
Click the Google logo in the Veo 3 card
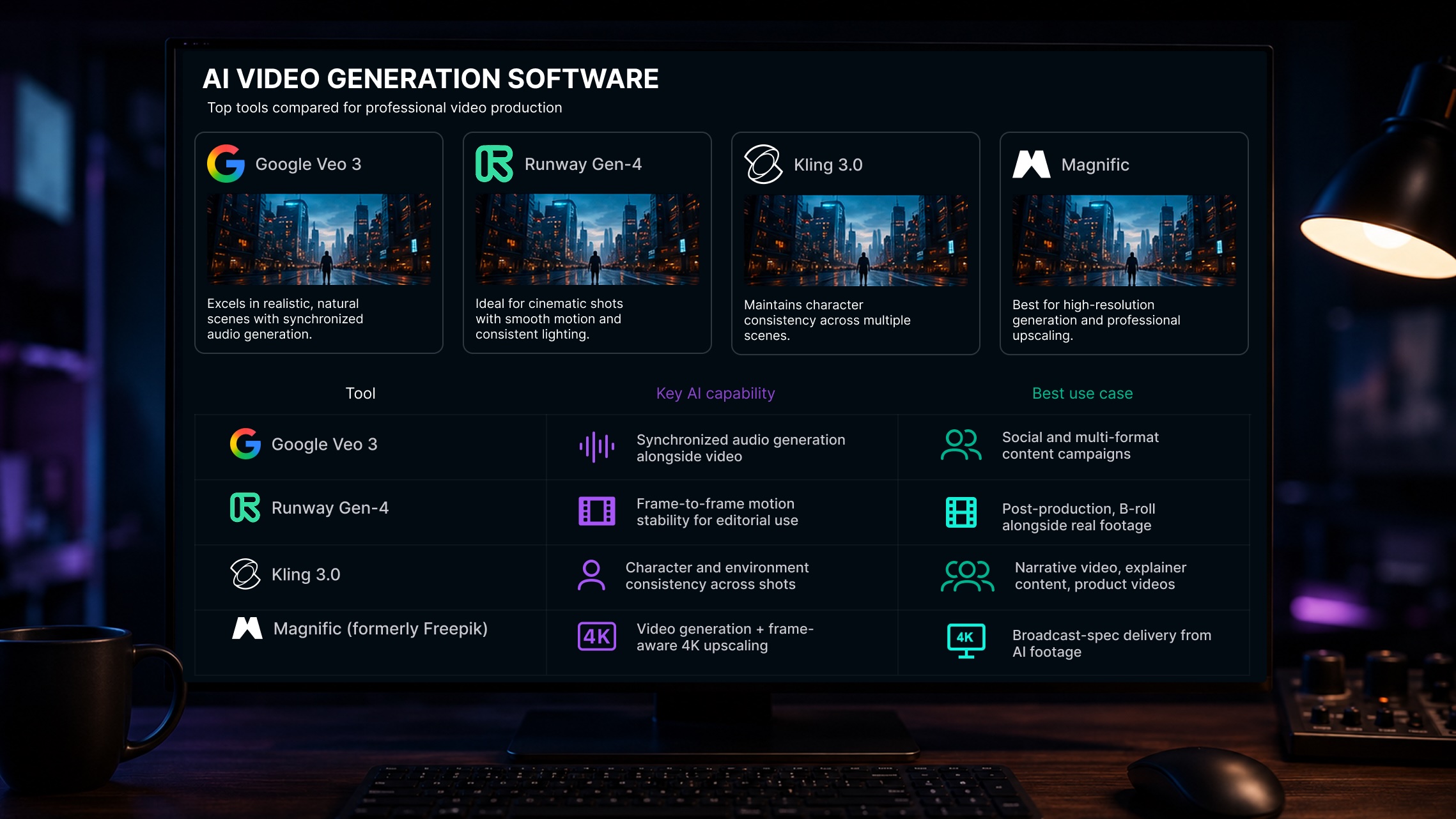click(x=226, y=164)
